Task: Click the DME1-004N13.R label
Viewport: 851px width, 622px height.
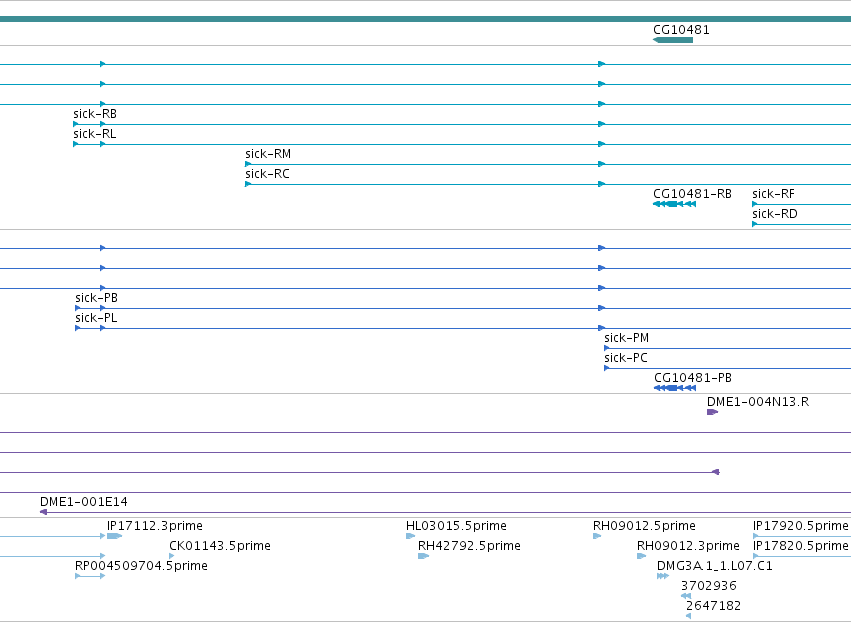Action: tap(758, 402)
